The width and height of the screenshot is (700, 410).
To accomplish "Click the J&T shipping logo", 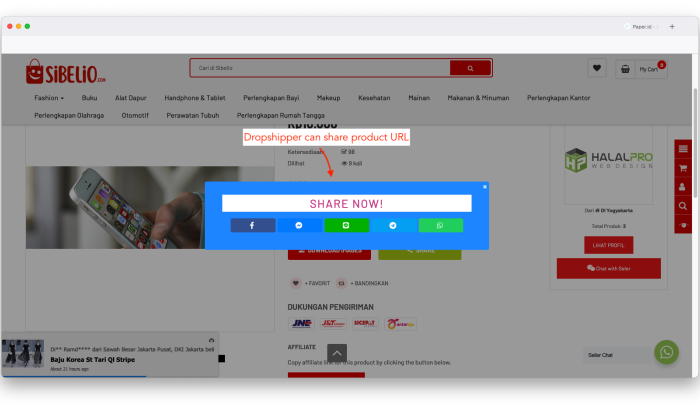I will pyautogui.click(x=333, y=323).
